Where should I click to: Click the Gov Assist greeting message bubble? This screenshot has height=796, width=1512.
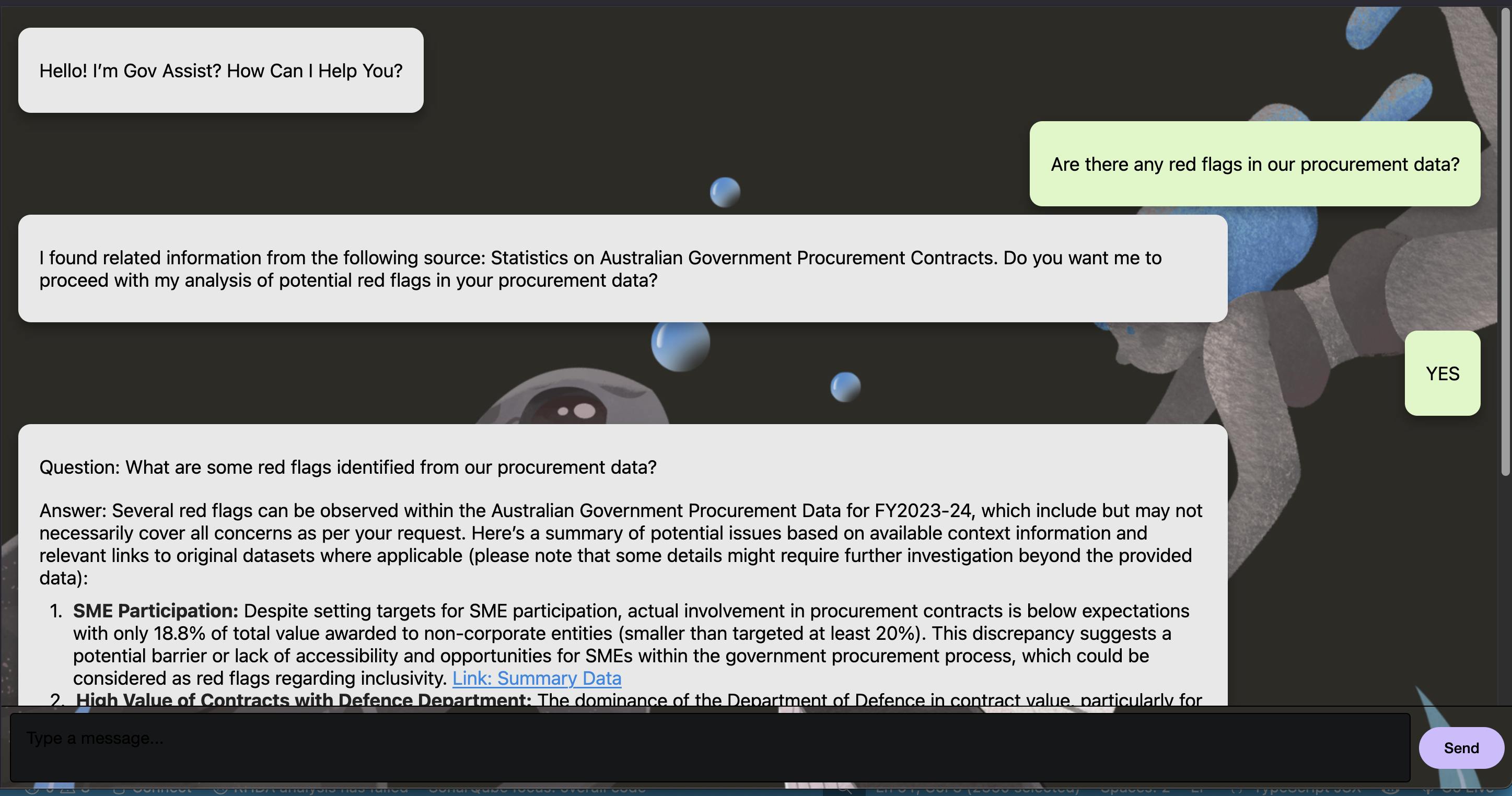tap(220, 71)
